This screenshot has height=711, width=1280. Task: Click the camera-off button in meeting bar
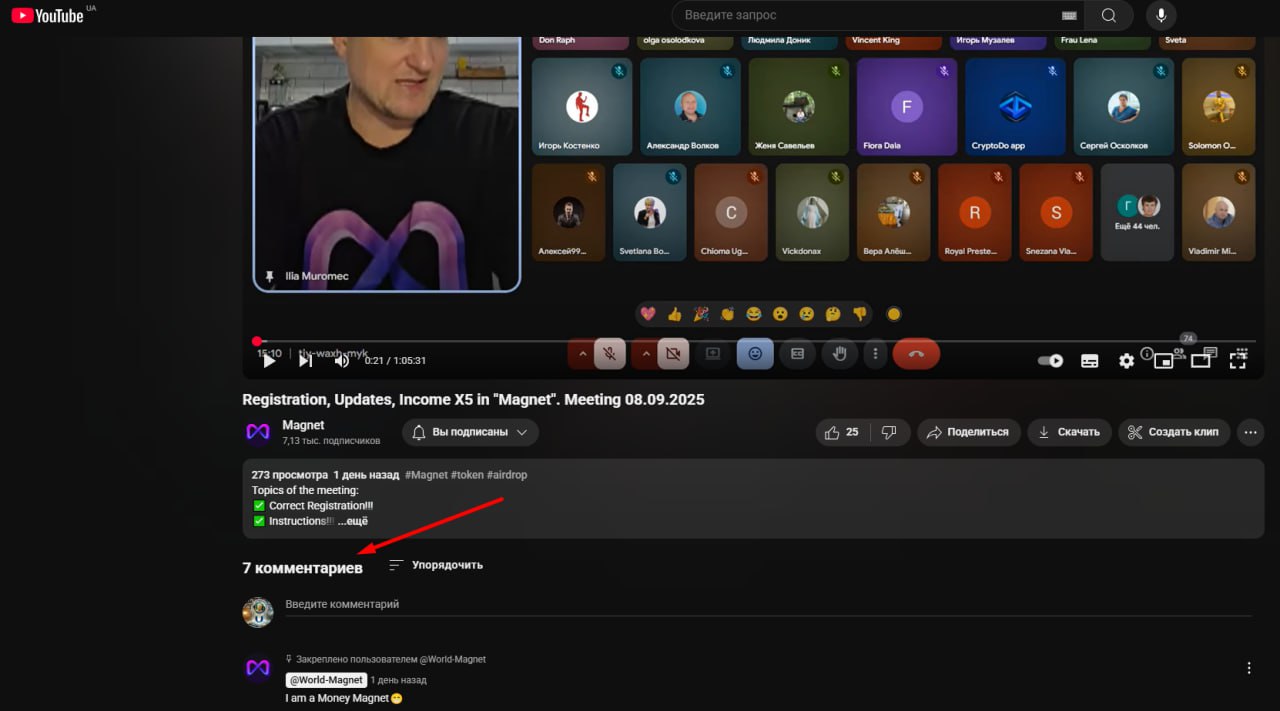672,353
